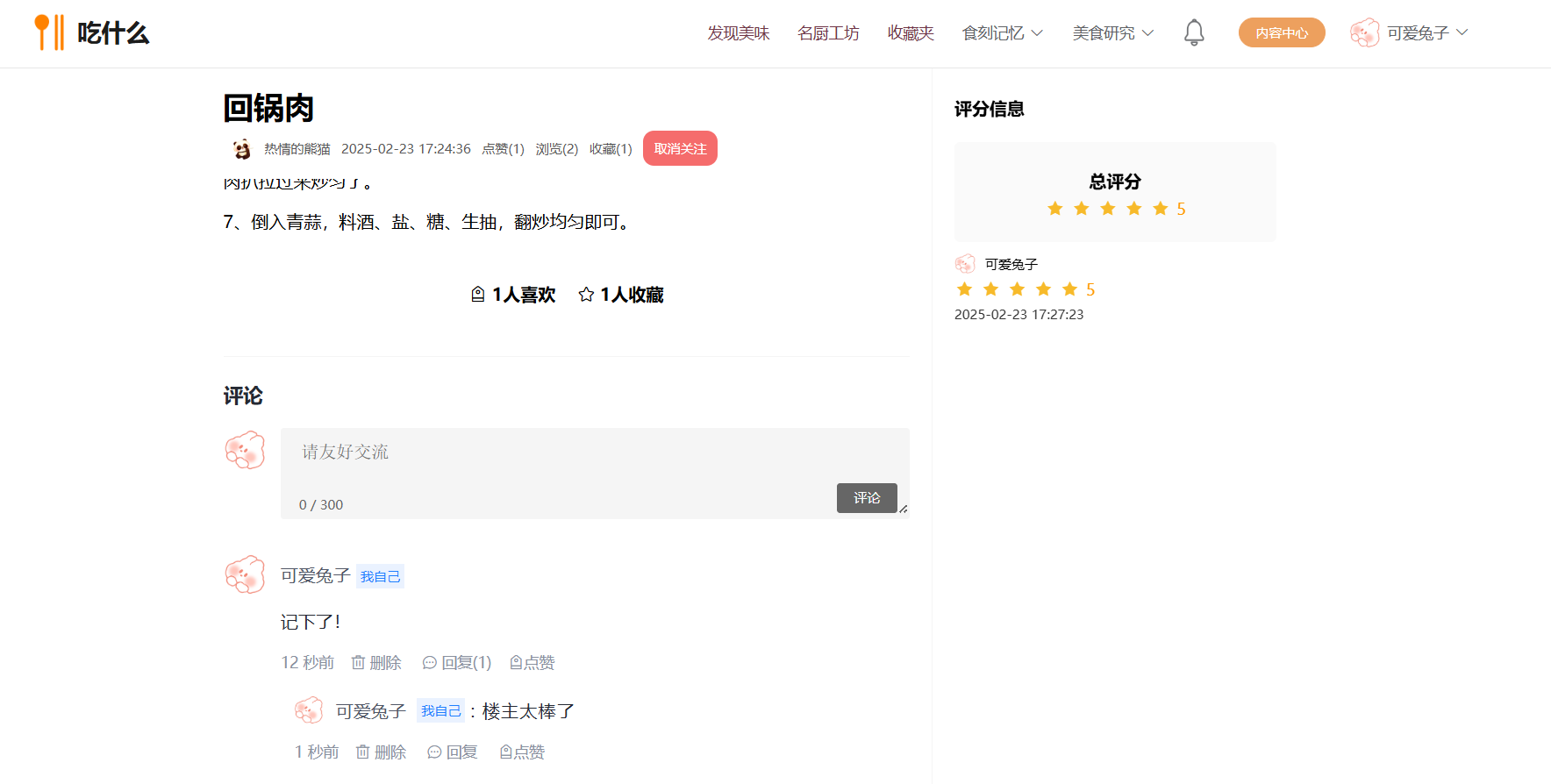Like the recipe via 1人喜欢 icon

coord(478,295)
